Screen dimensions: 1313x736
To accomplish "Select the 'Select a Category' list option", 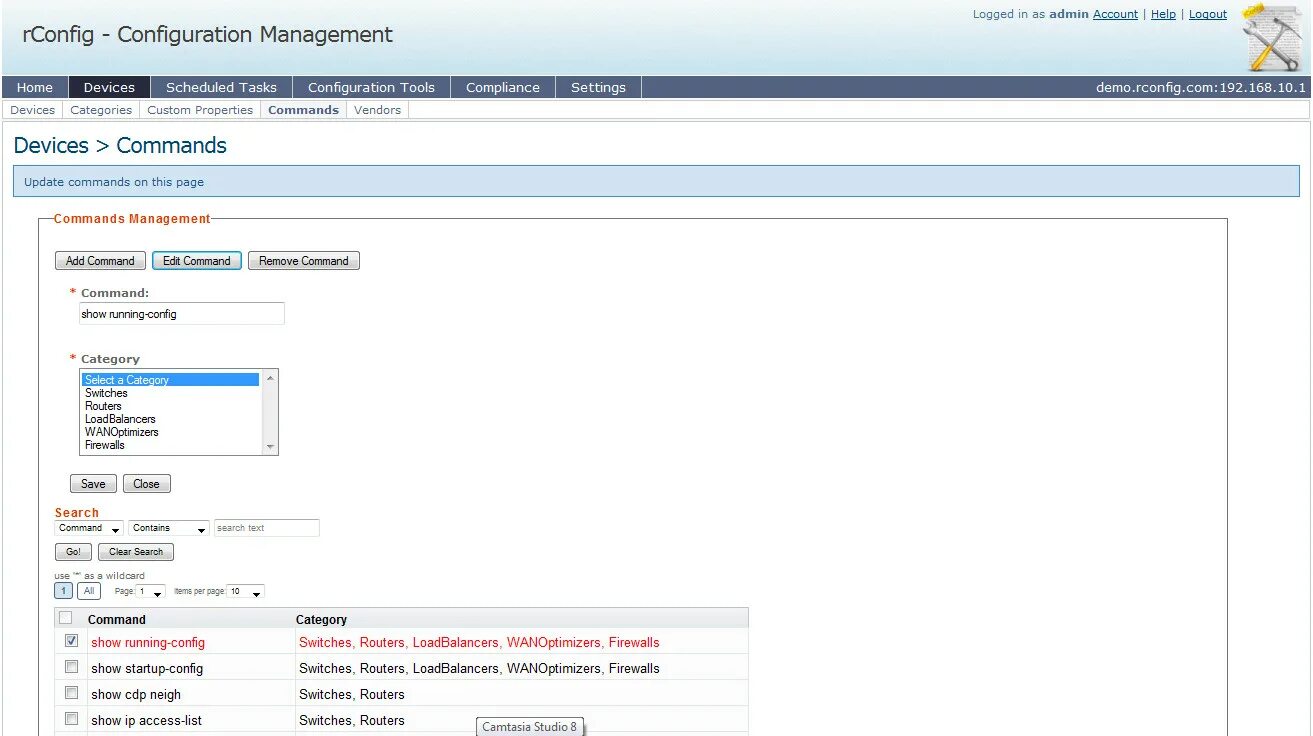I will (x=170, y=380).
